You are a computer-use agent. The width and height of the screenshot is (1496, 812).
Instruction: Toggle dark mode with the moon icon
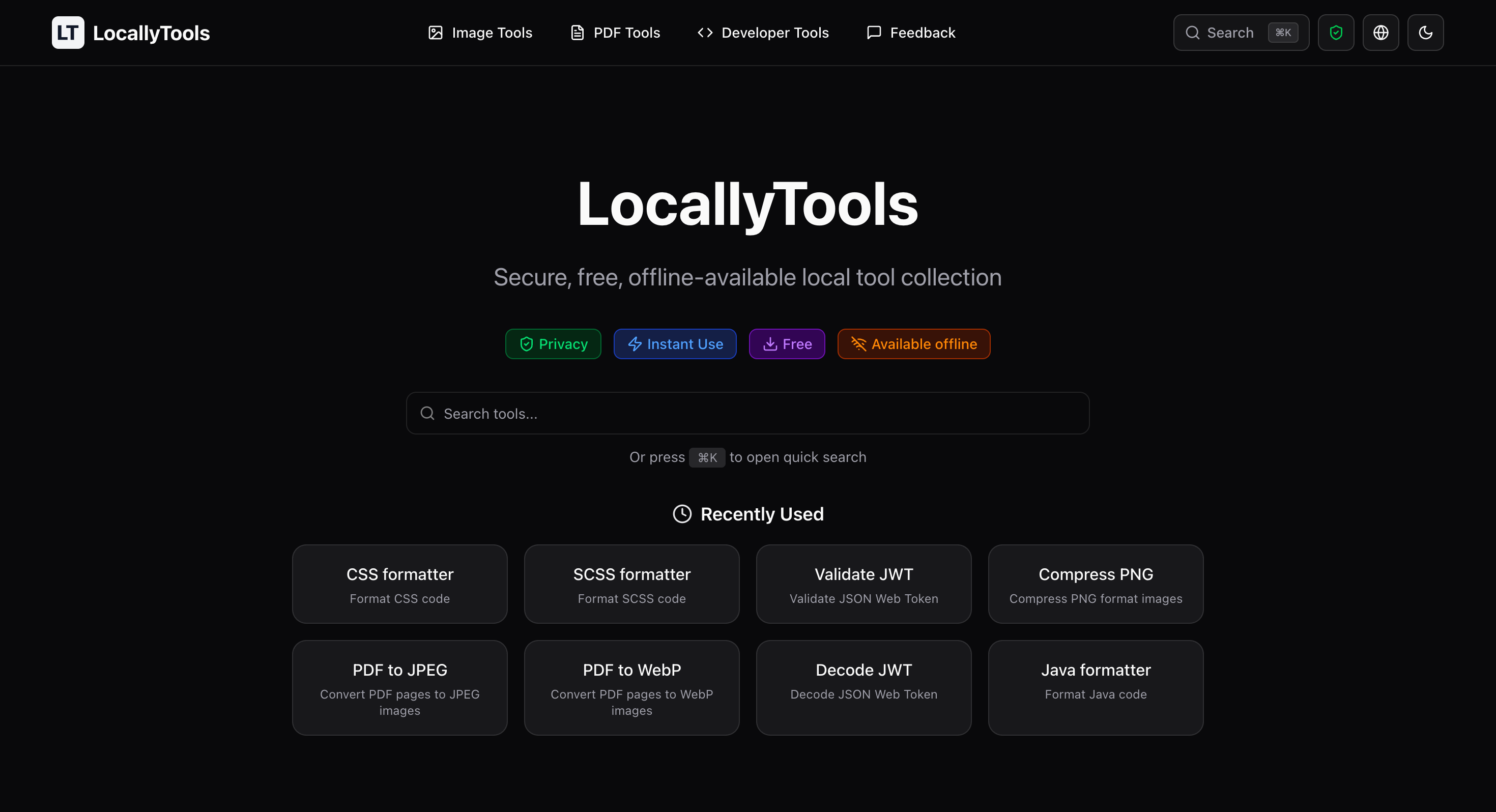pyautogui.click(x=1425, y=33)
